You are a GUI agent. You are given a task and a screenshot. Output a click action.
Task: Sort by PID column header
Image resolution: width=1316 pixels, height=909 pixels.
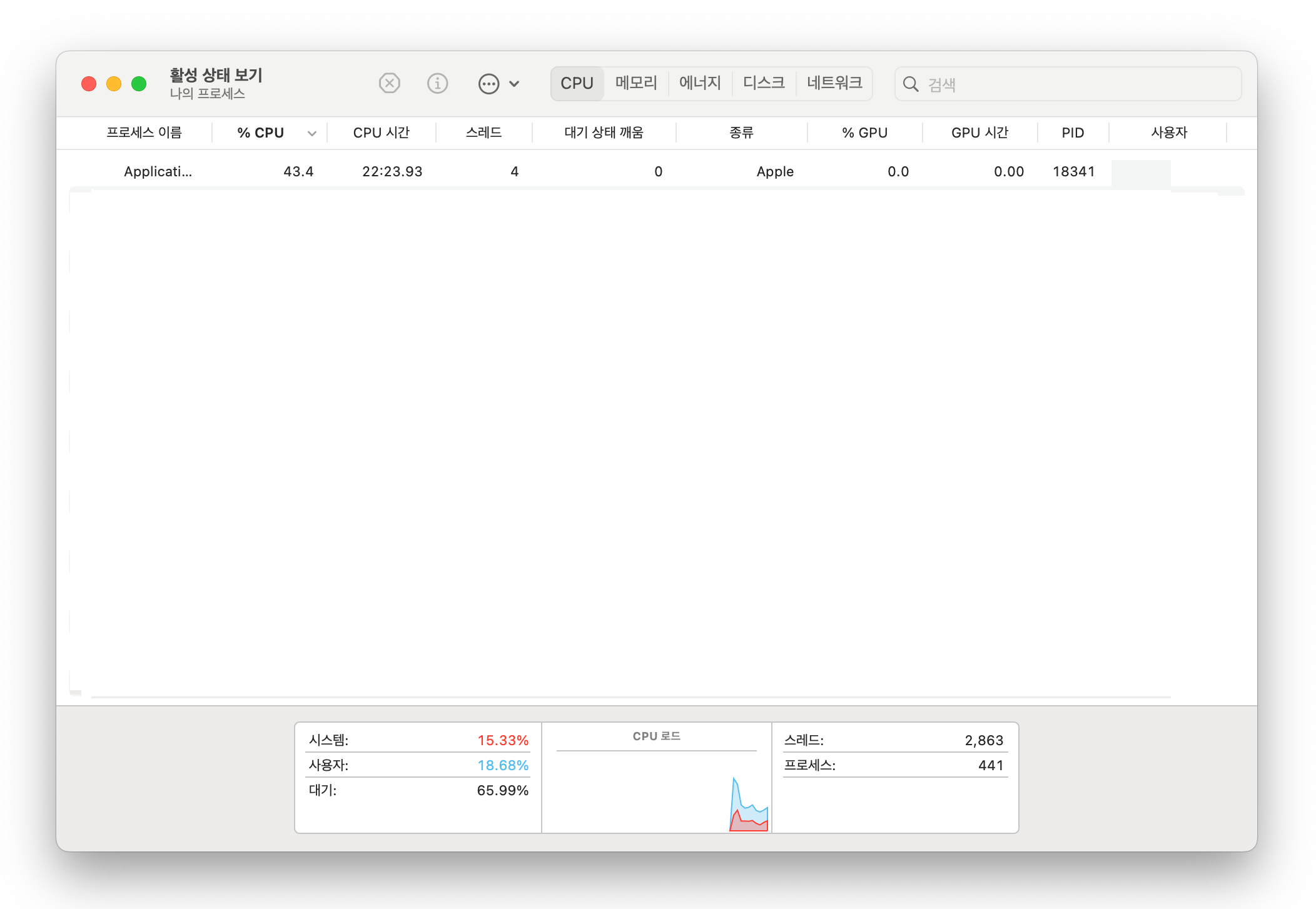pyautogui.click(x=1073, y=133)
